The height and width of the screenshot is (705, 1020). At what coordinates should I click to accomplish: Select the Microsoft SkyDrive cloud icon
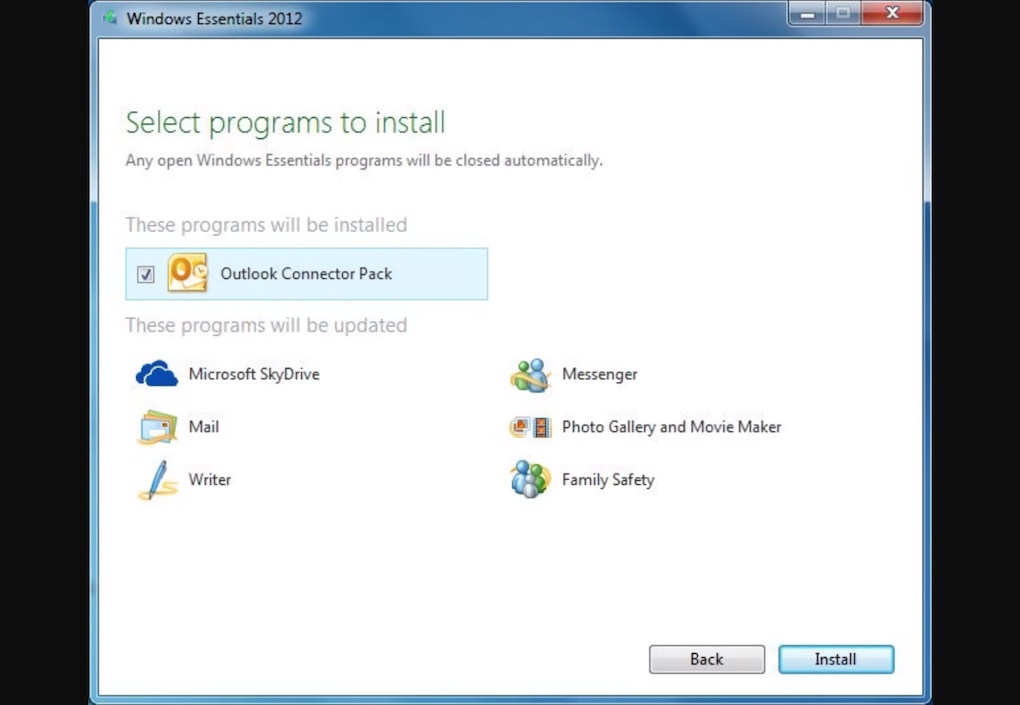pos(156,373)
